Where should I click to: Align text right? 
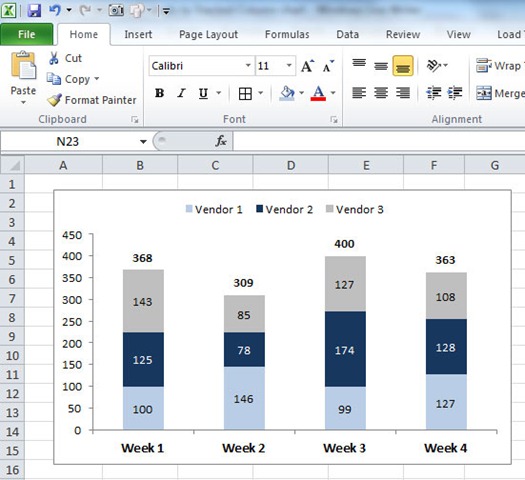click(x=403, y=93)
